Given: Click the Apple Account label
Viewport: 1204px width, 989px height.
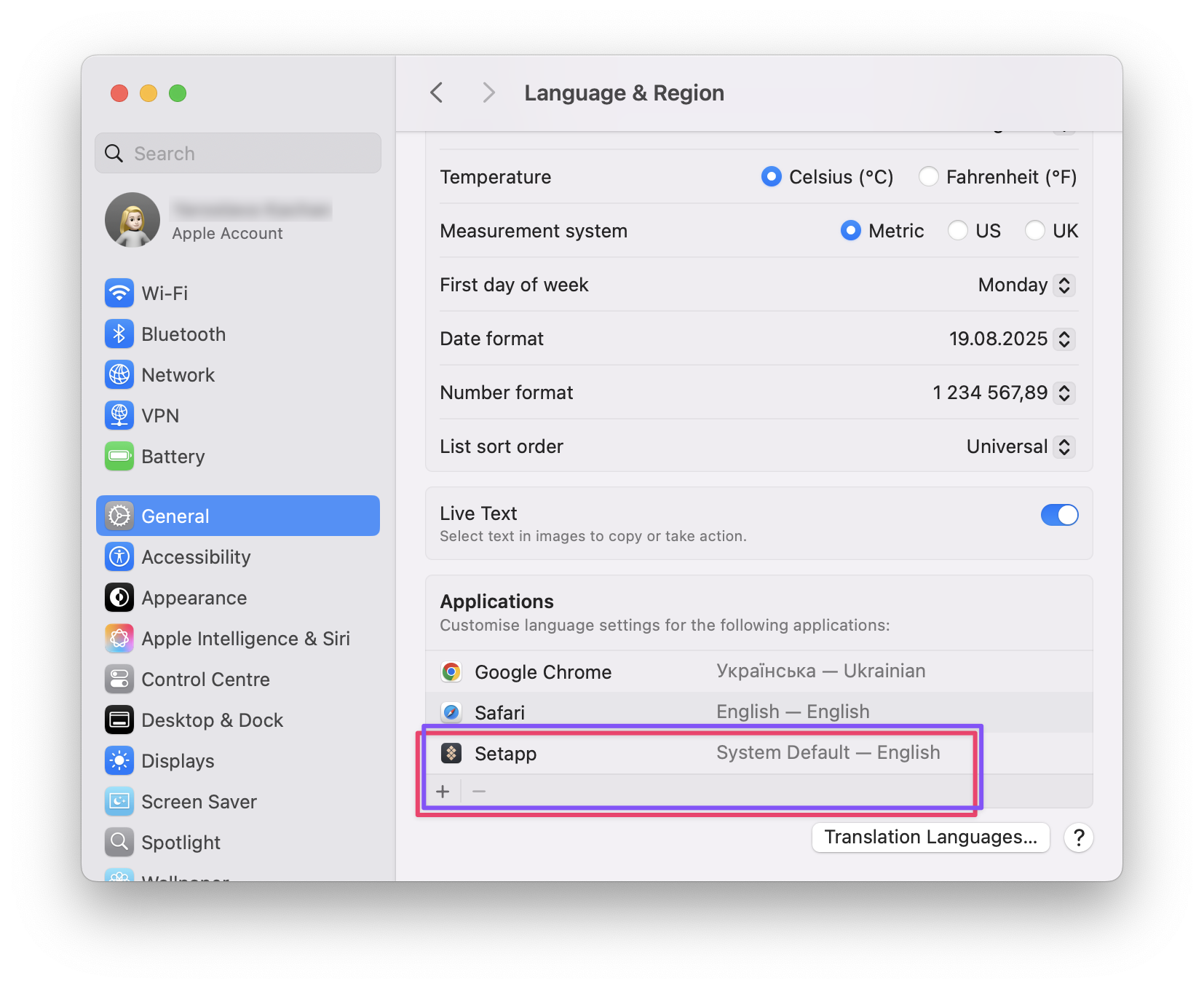Looking at the screenshot, I should click(x=227, y=233).
